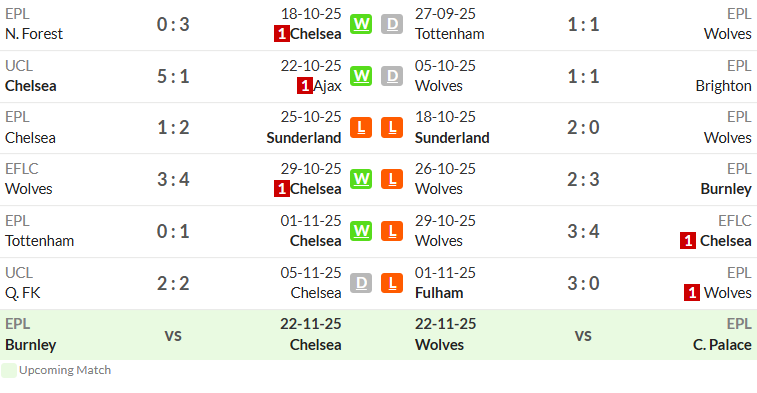Open the C. Palace team link

(722, 345)
